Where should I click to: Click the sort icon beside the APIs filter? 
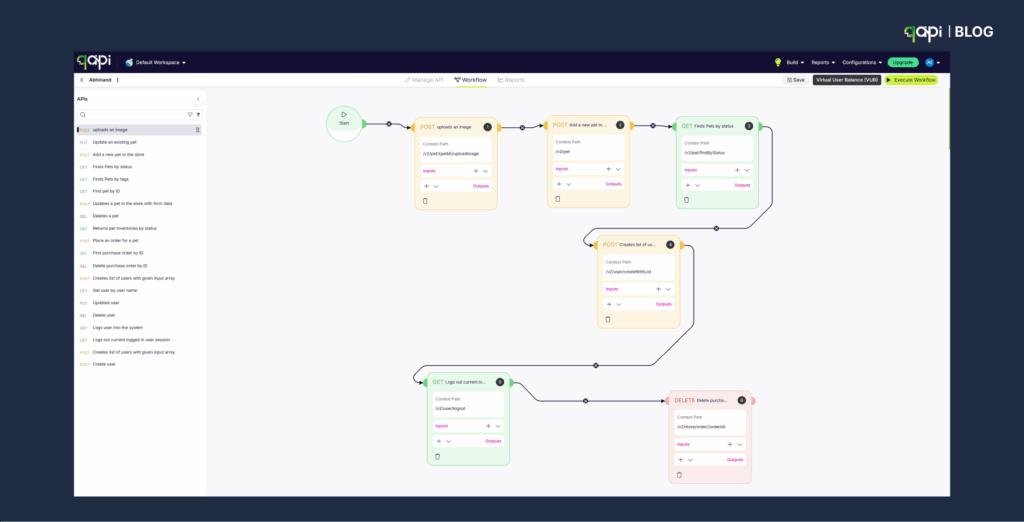[199, 114]
